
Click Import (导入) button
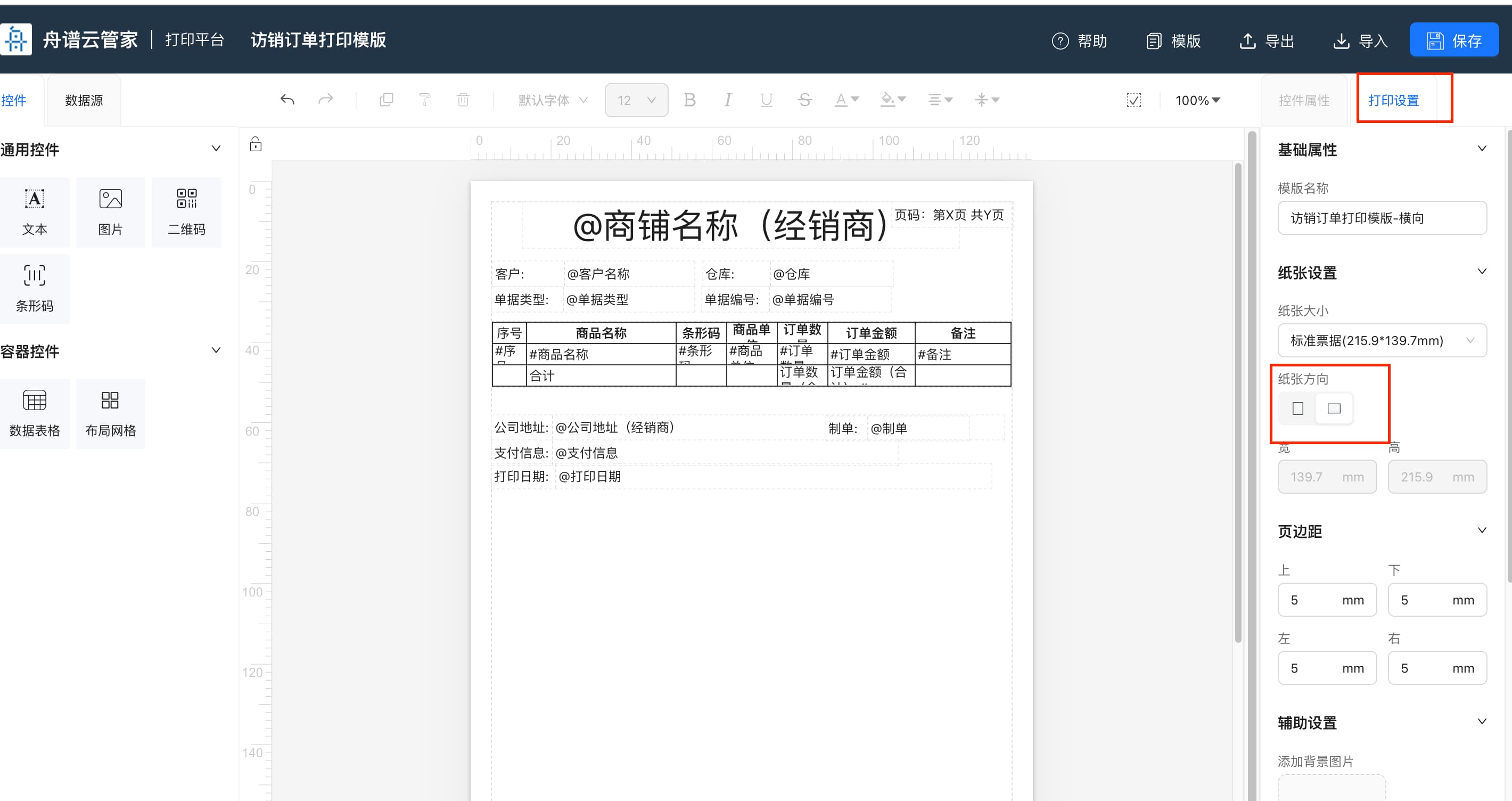click(1361, 41)
